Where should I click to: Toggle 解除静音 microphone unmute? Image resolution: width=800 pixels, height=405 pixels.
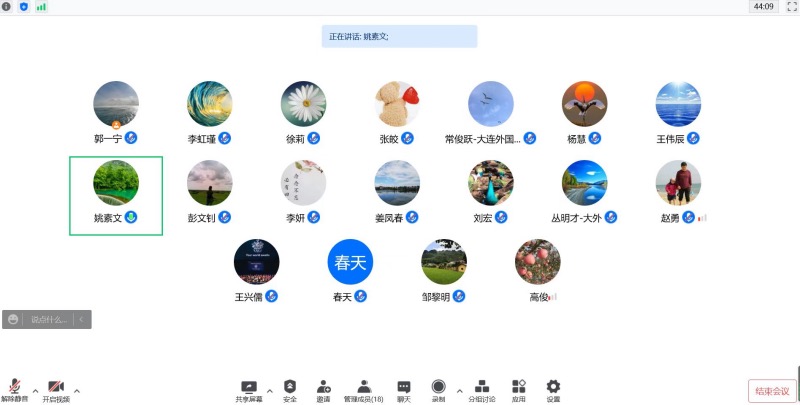coord(15,388)
